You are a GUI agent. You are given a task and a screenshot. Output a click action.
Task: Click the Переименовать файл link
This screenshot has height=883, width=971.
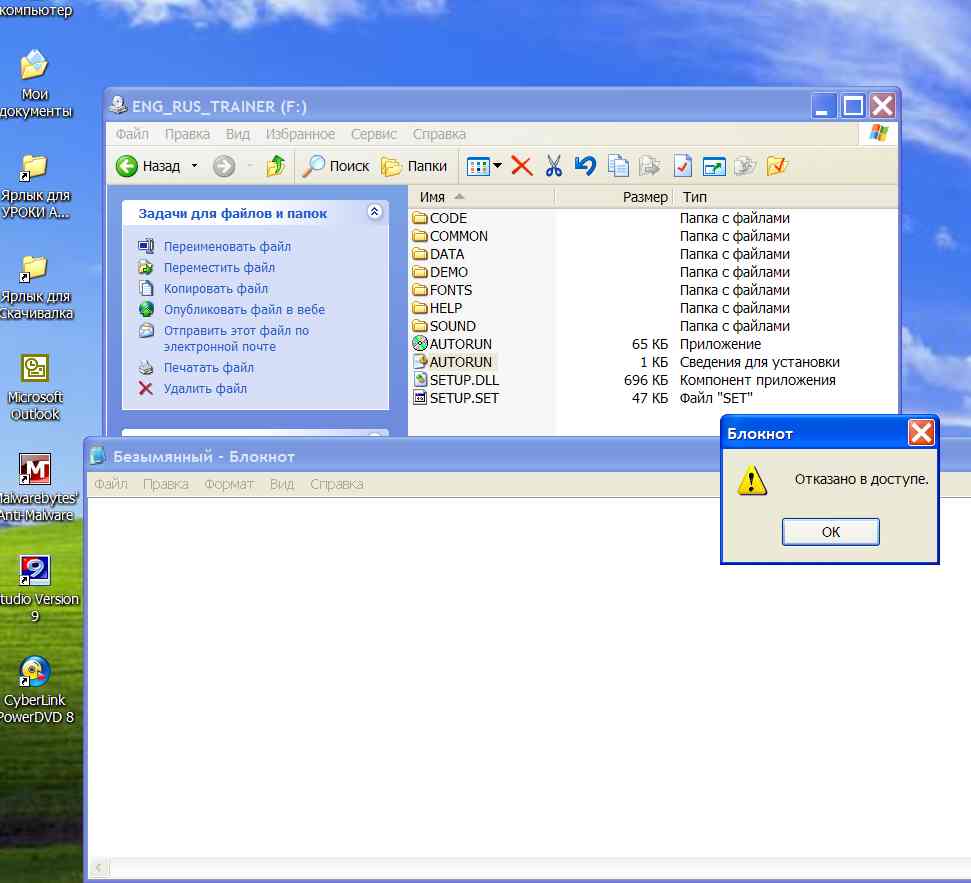pyautogui.click(x=227, y=246)
